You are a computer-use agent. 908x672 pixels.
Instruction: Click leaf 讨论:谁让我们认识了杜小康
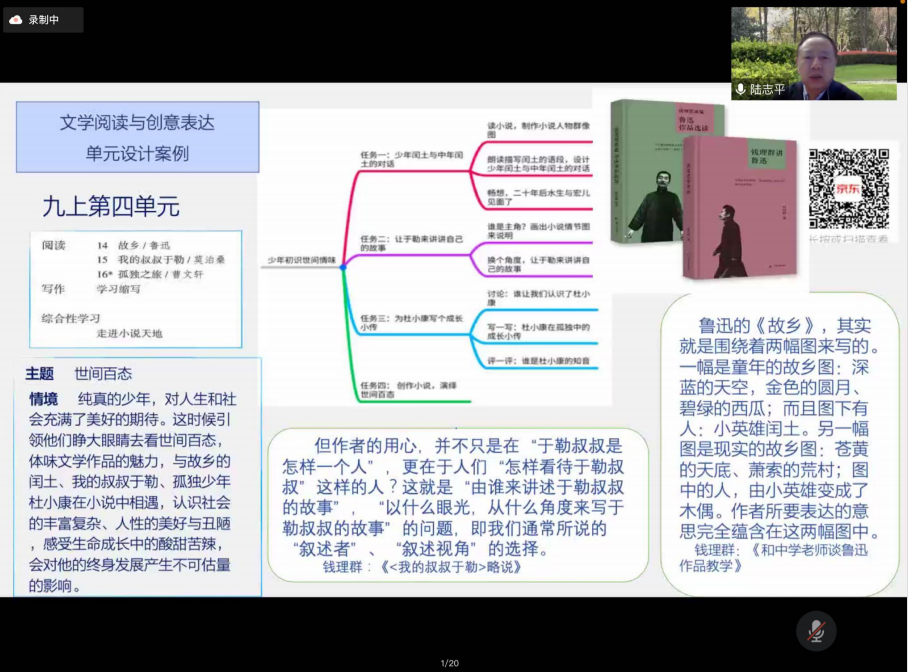(x=539, y=298)
